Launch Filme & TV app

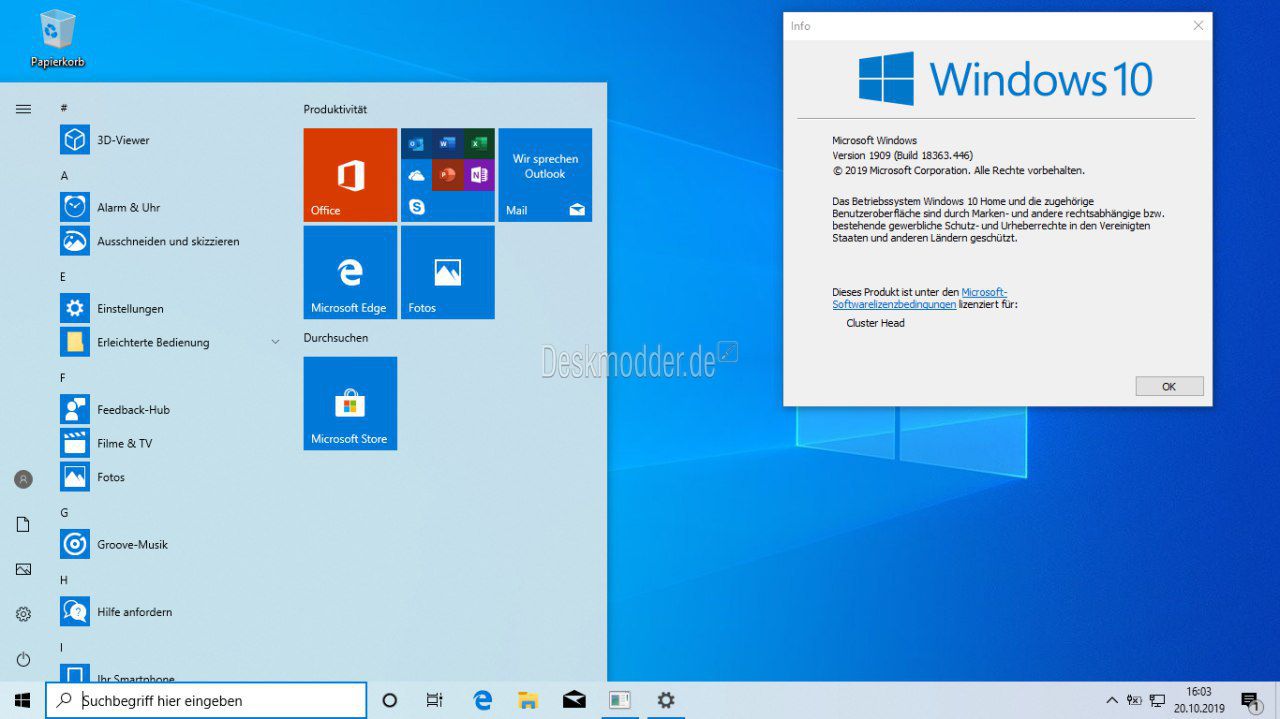pos(170,443)
